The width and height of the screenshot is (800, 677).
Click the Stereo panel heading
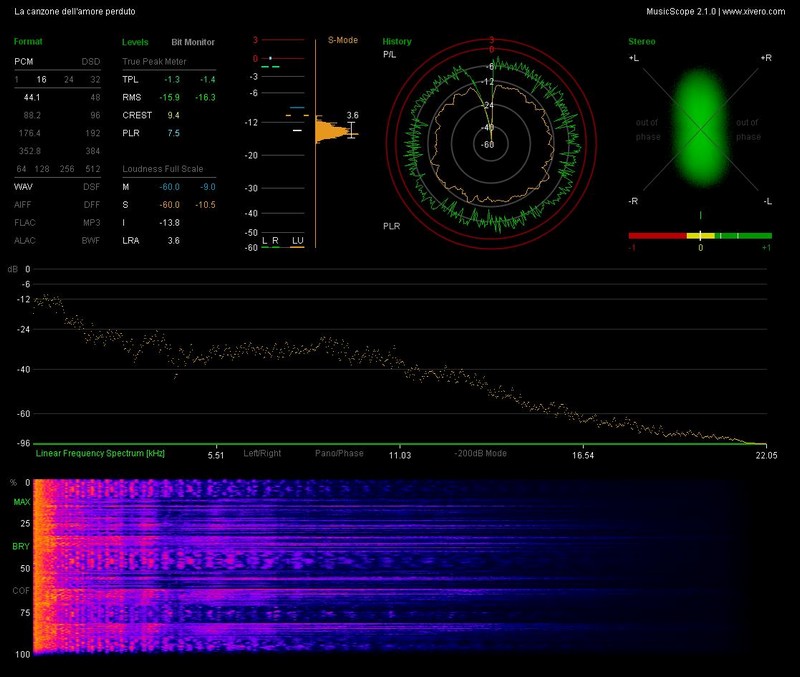[642, 42]
